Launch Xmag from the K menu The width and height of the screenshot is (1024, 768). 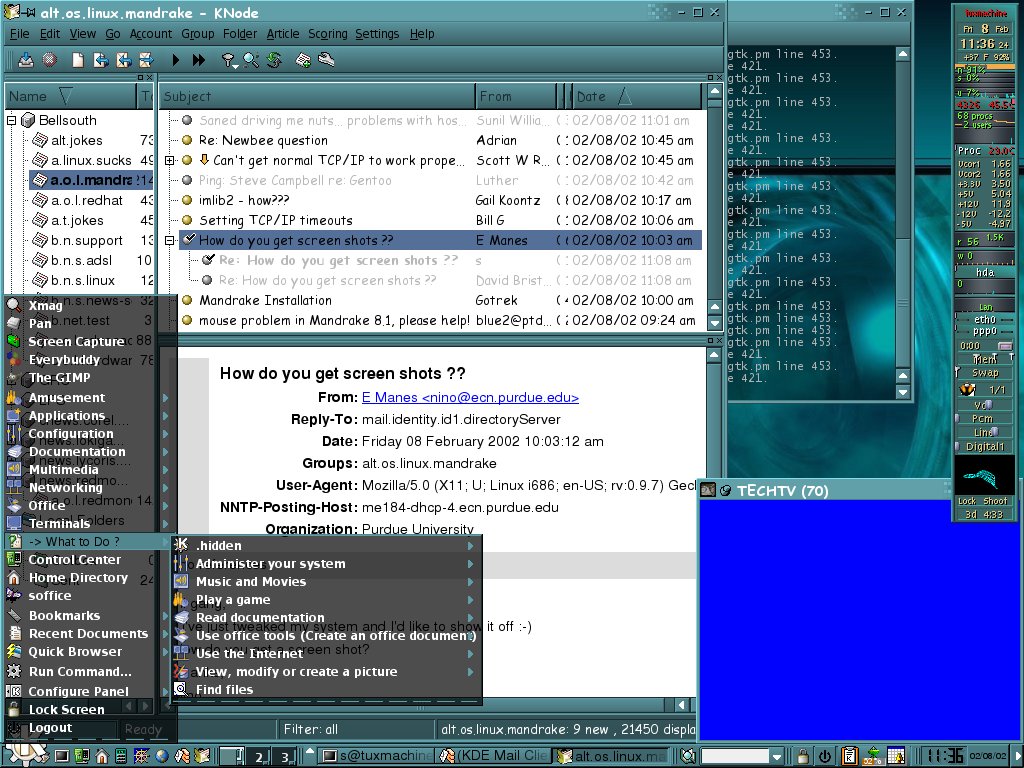pyautogui.click(x=45, y=305)
